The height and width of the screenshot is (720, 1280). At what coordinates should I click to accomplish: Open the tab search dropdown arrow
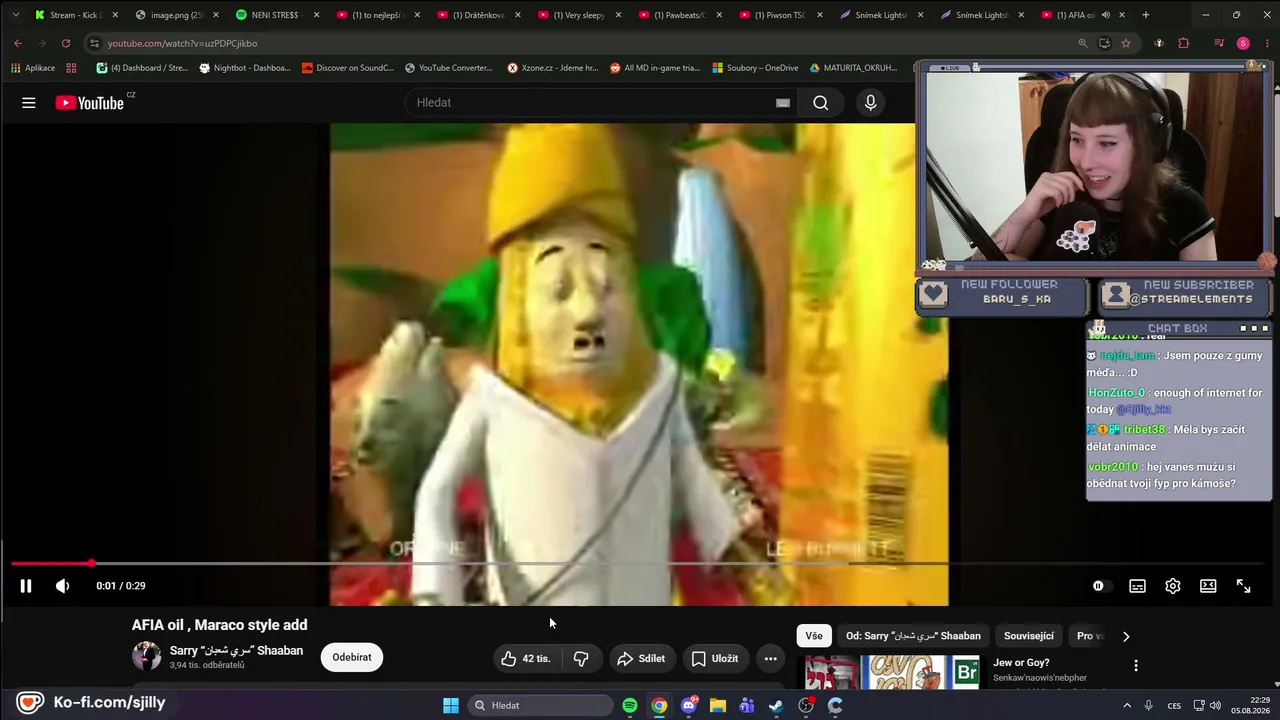click(x=15, y=15)
